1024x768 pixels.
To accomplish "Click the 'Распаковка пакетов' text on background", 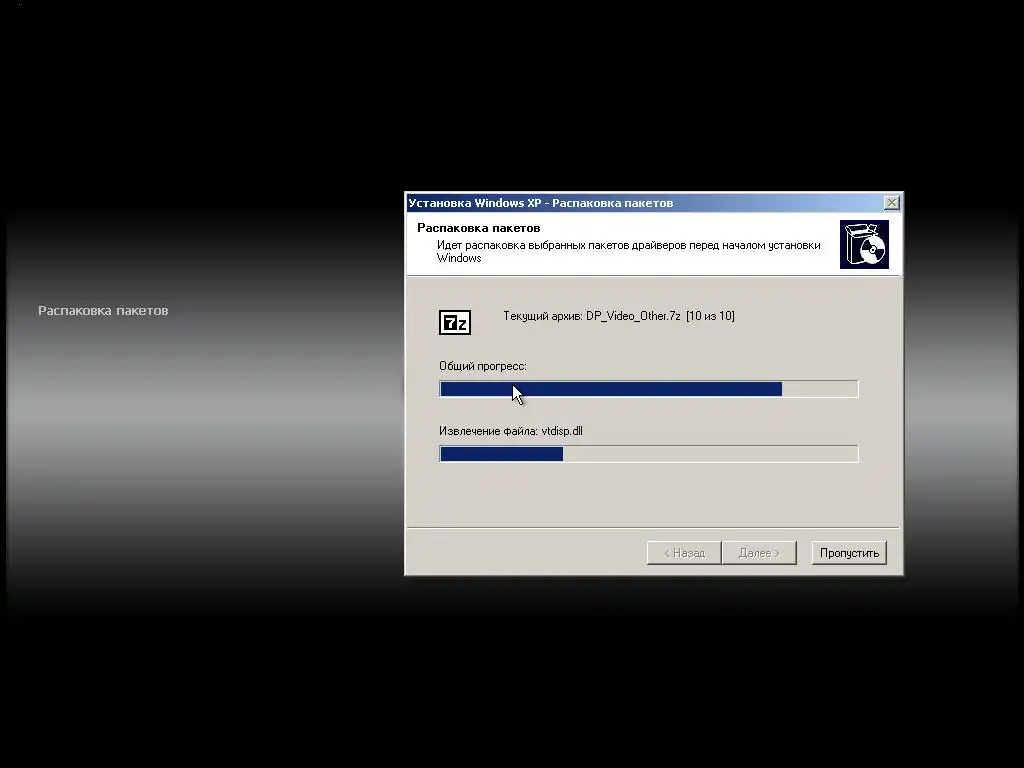I will coord(103,311).
